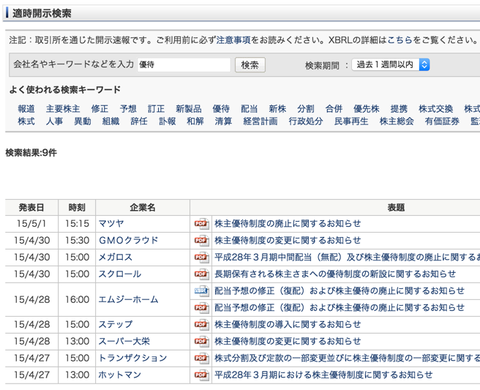The width and height of the screenshot is (480, 390).
Task: Select keyword 行政処分
Action: click(306, 121)
